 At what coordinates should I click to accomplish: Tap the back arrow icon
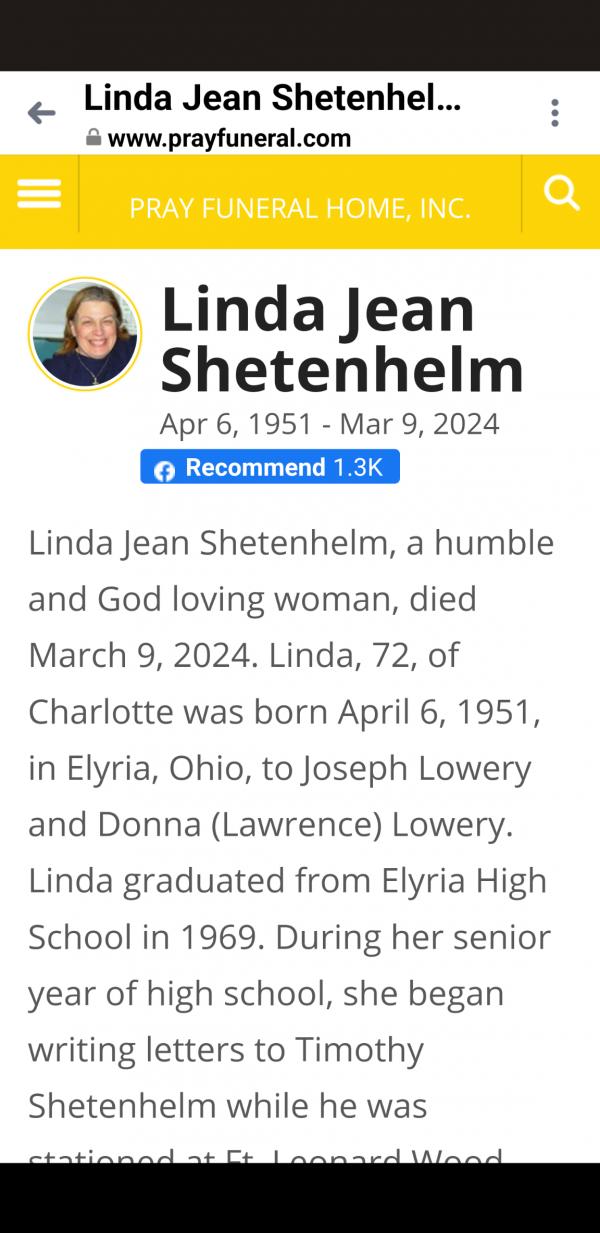[40, 112]
